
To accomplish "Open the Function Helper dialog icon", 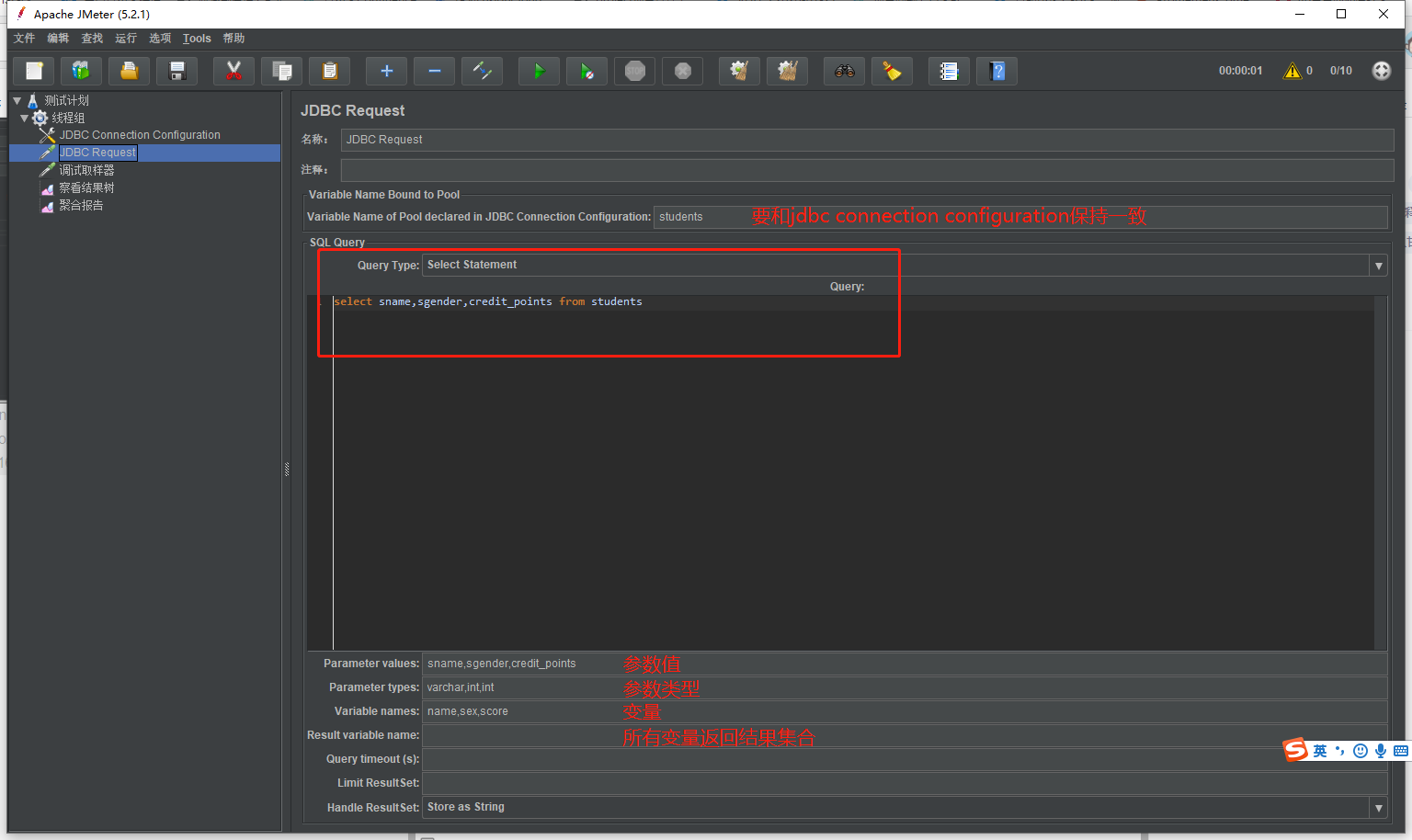I will (x=950, y=71).
